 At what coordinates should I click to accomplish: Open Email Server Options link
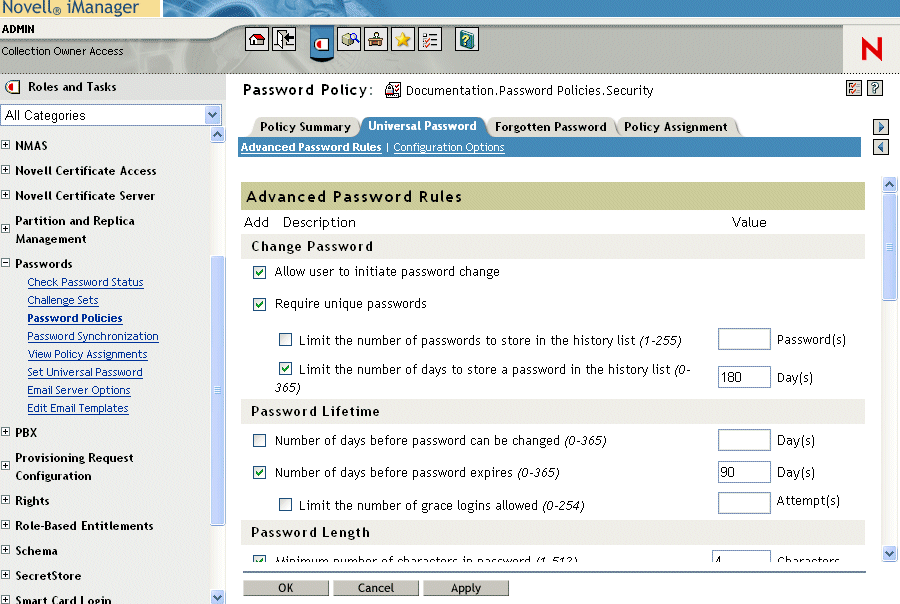pos(79,390)
